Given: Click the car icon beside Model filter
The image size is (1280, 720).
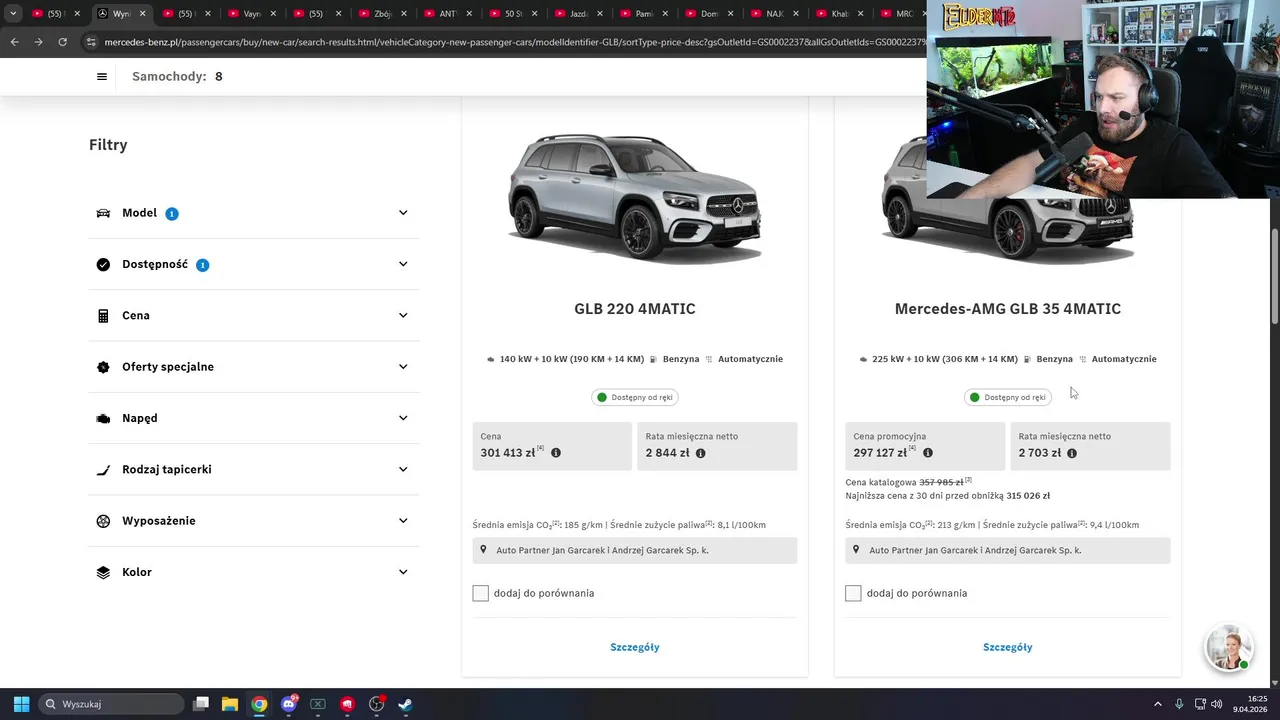Looking at the screenshot, I should 103,213.
